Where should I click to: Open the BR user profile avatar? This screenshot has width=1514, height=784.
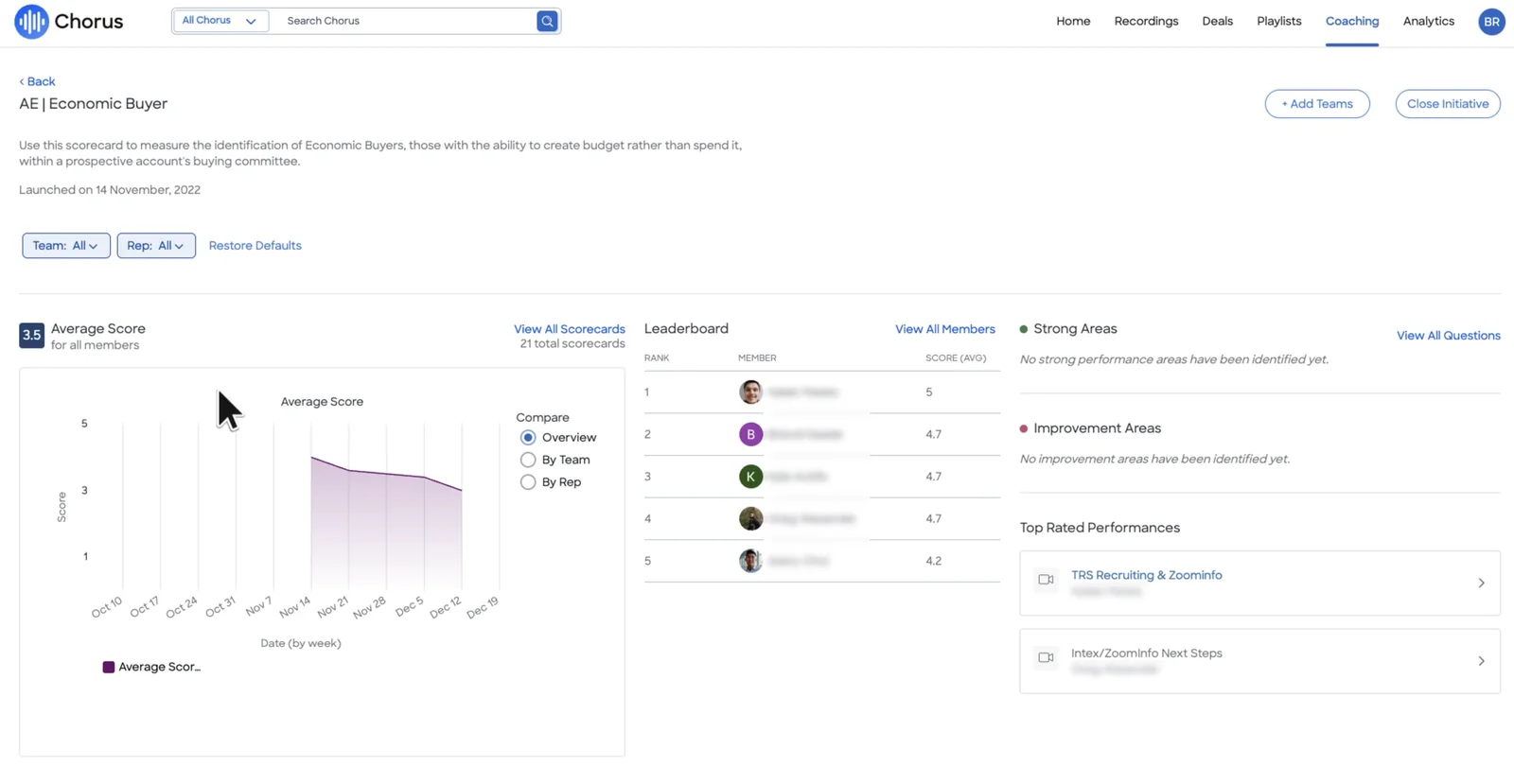pos(1491,22)
